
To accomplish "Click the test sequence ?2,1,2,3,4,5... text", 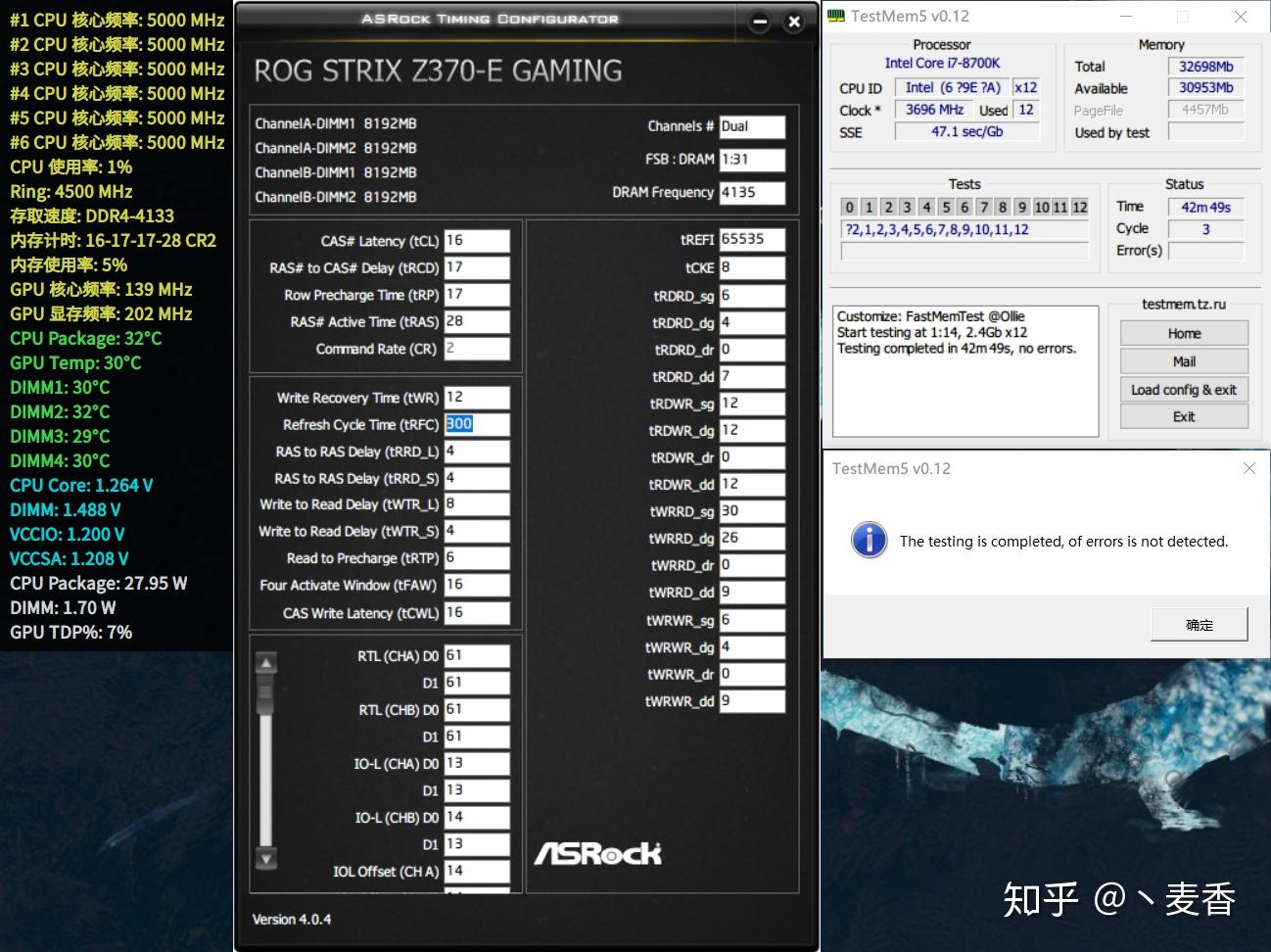I will 937,229.
